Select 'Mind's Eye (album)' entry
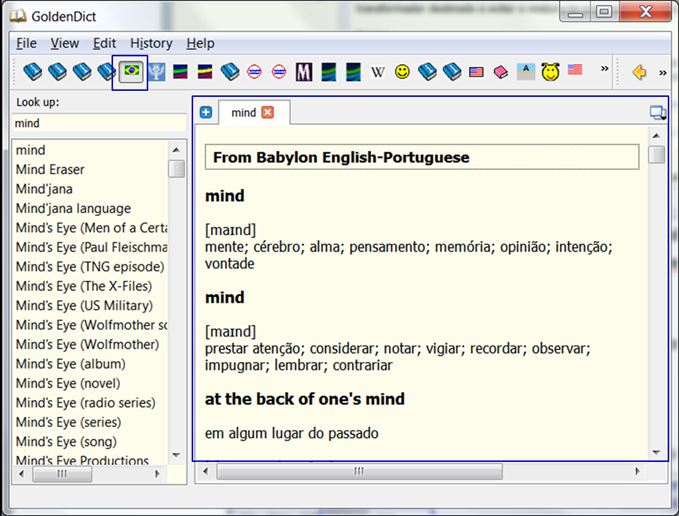The image size is (679, 516). [71, 364]
